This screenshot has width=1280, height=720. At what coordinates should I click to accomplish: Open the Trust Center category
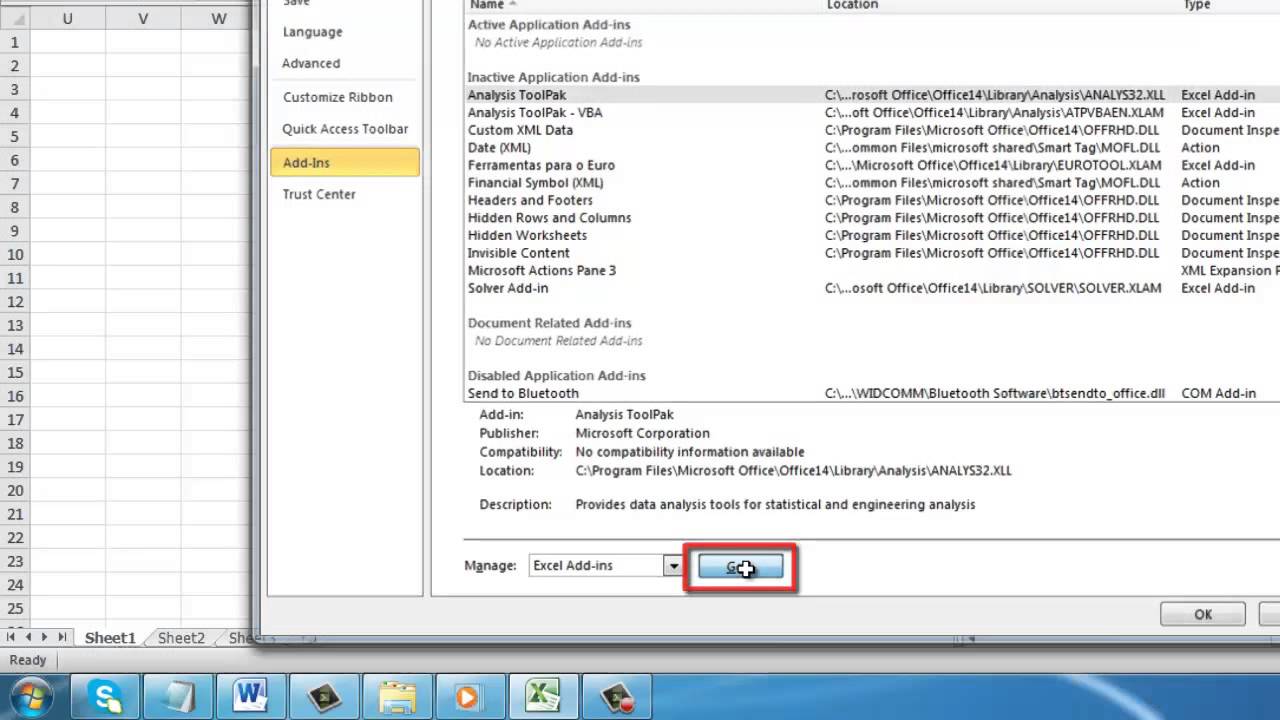[319, 194]
